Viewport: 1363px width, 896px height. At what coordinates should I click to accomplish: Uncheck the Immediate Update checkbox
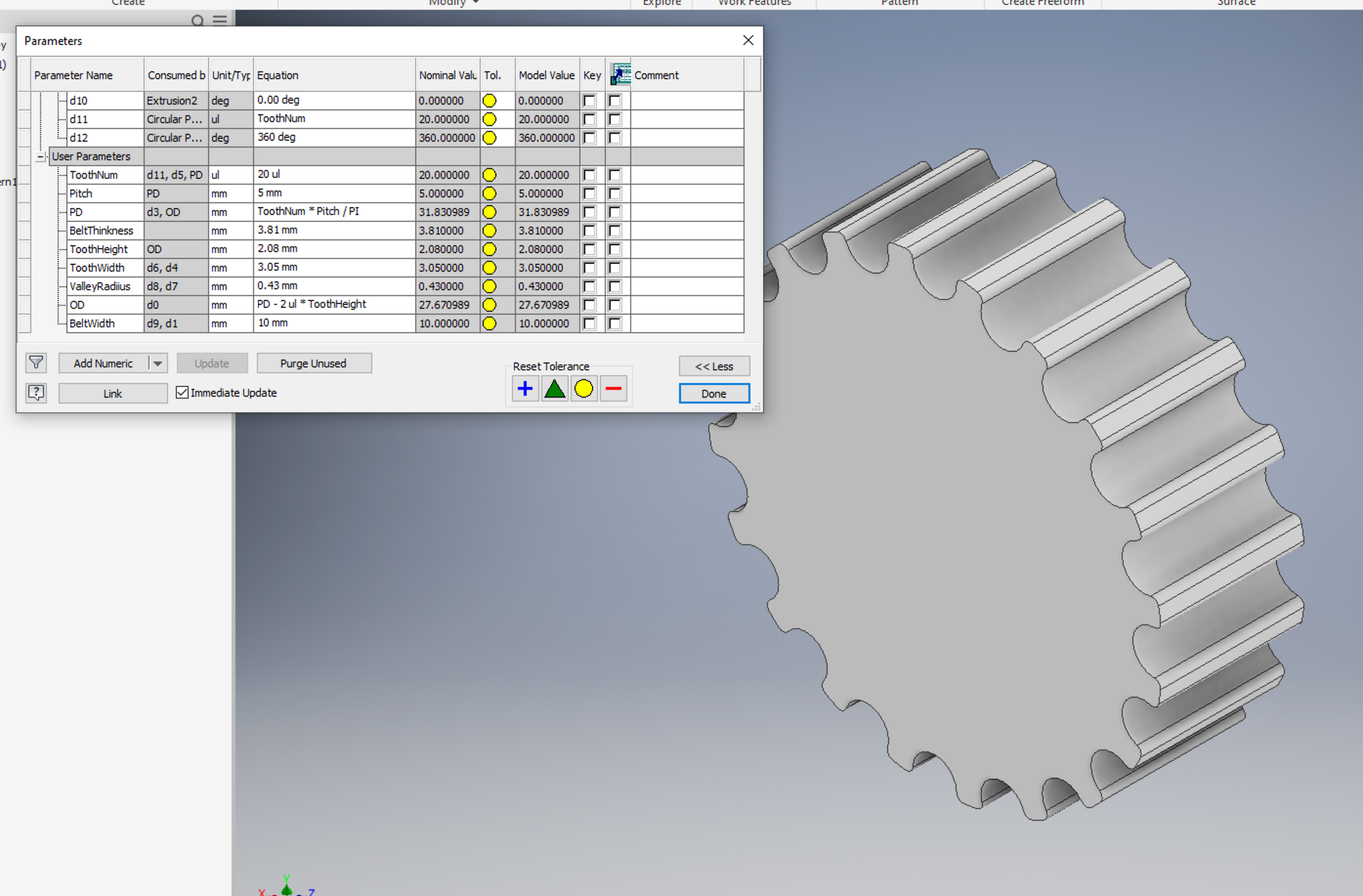182,392
